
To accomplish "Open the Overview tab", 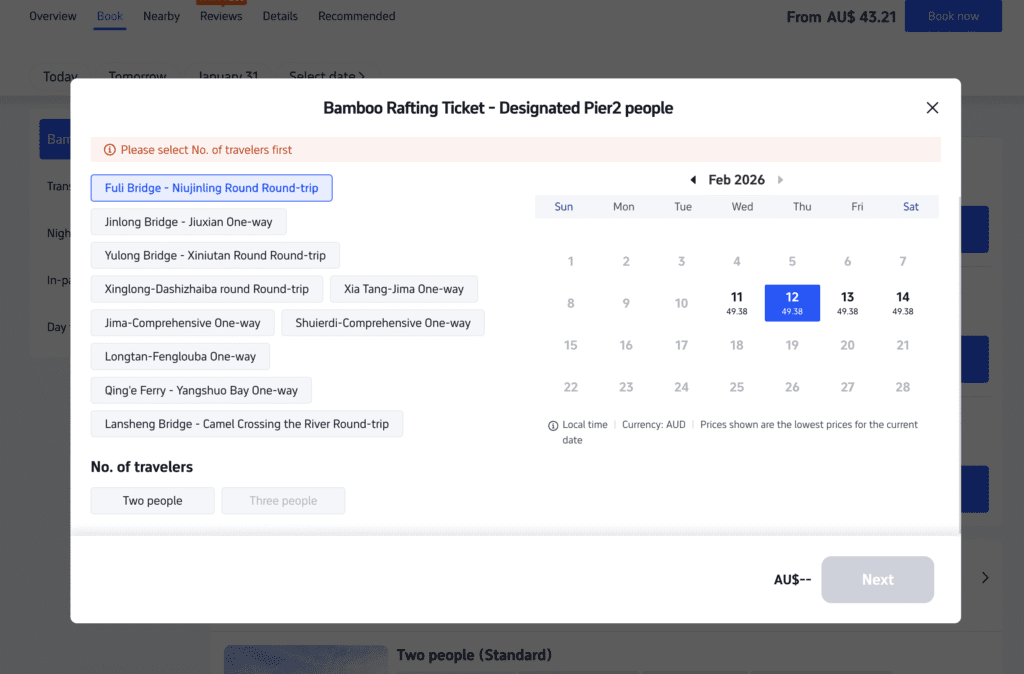I will coord(53,16).
